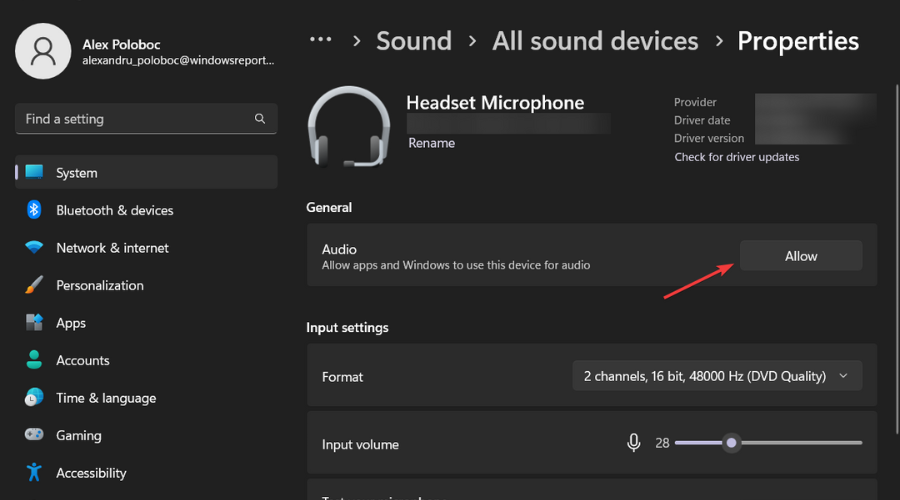This screenshot has width=900, height=500.
Task: Click the Alex Poloboc profile avatar
Action: [42, 50]
